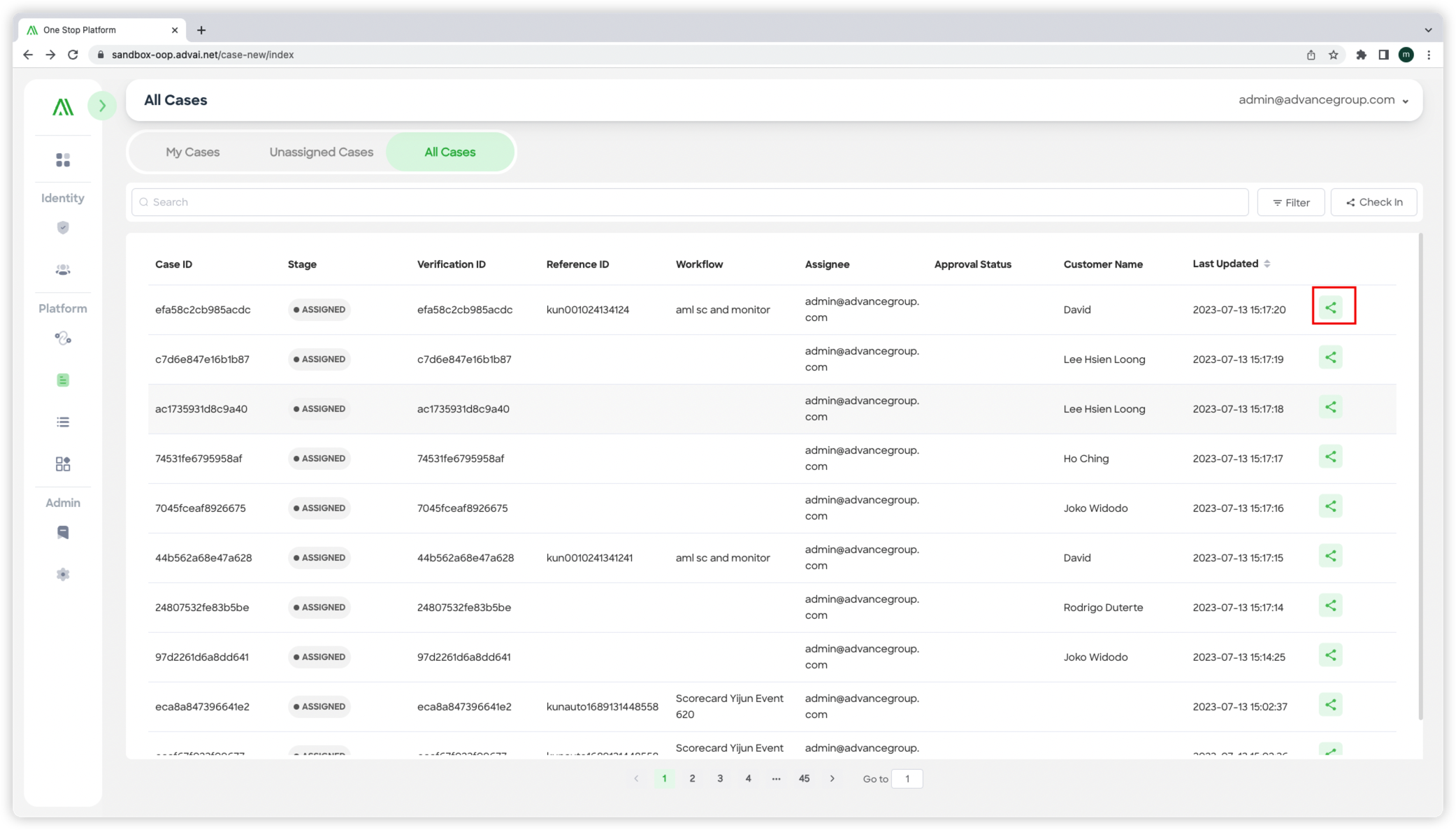
Task: Open the admin@advancegroup.com account dropdown
Action: coord(1323,100)
